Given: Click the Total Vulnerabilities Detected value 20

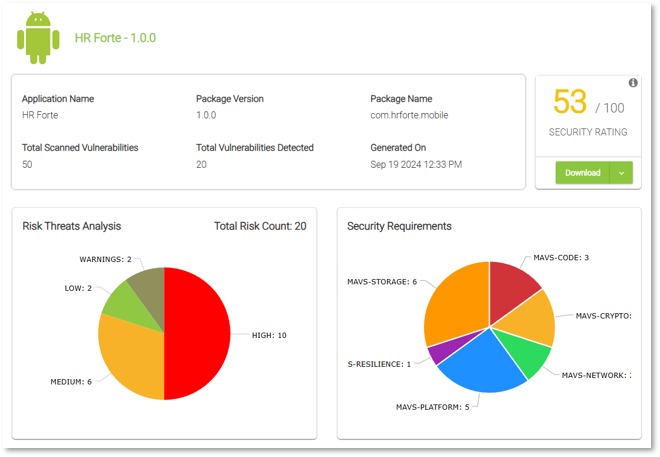Looking at the screenshot, I should 201,164.
